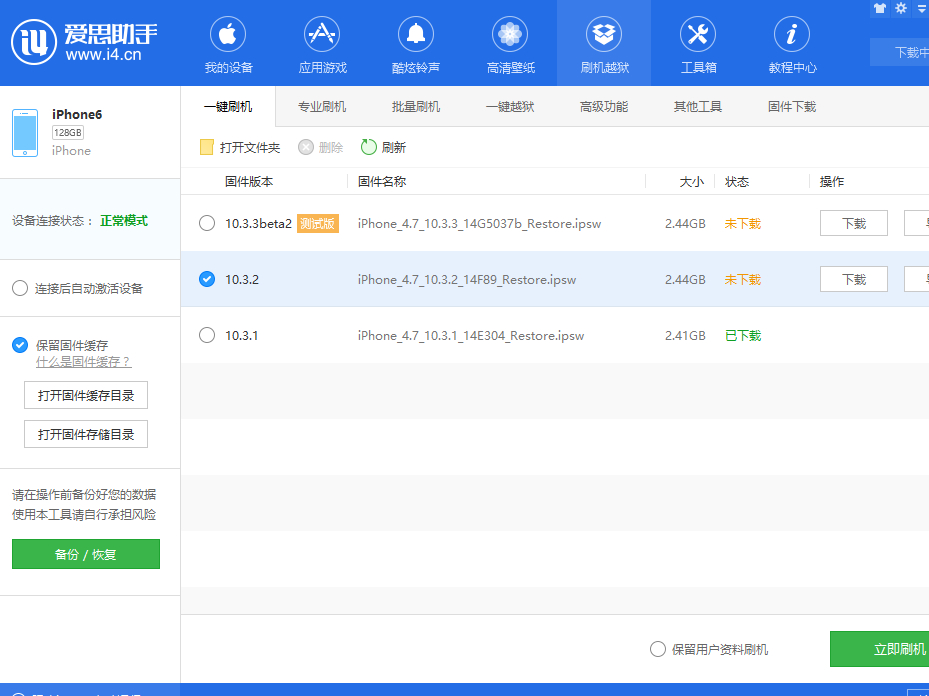
Task: Click file name iPhone_4.7_10.3.3_14G5037b_Restore.ipsw
Action: click(479, 224)
